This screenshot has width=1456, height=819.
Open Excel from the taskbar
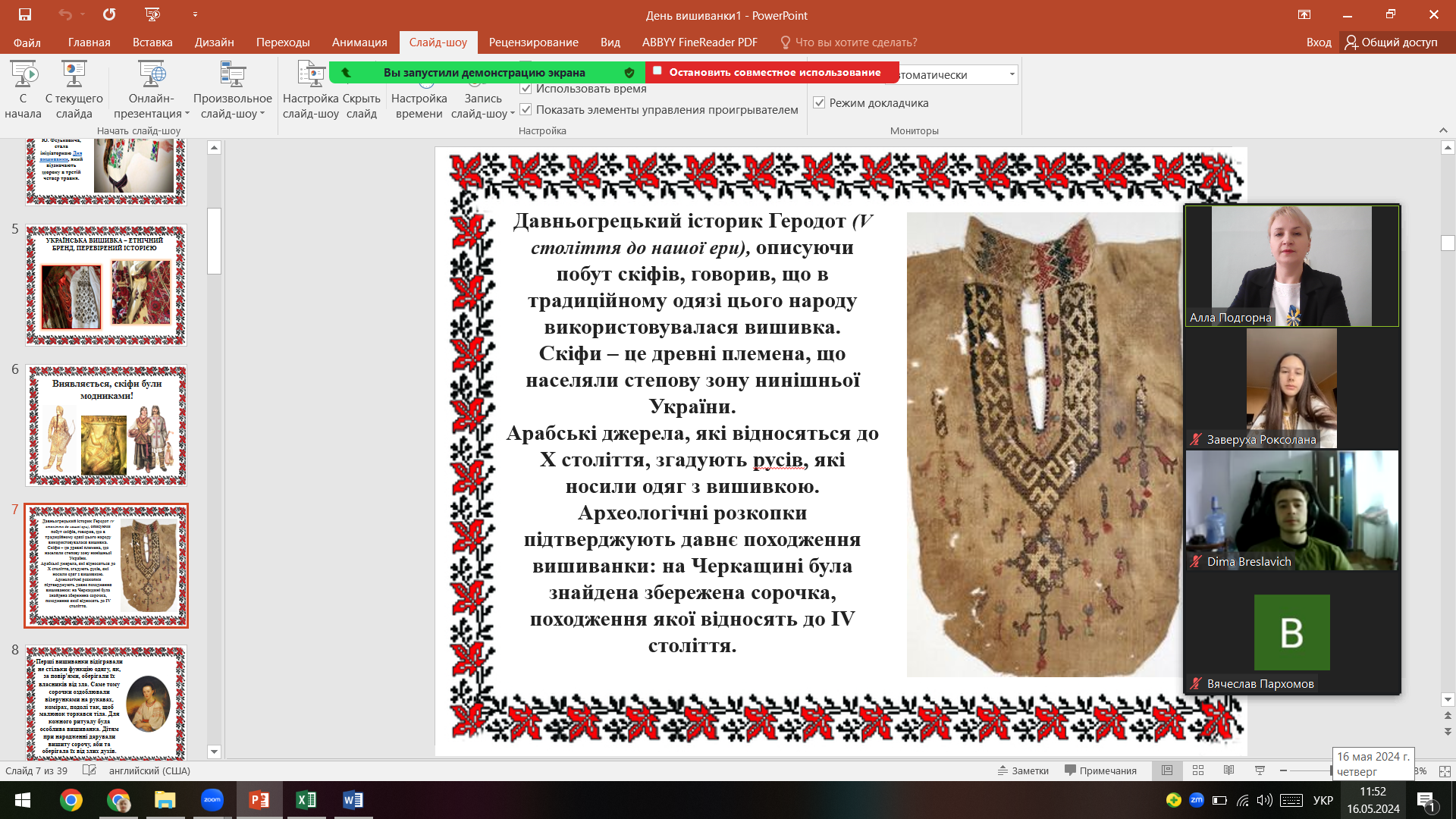pos(306,800)
